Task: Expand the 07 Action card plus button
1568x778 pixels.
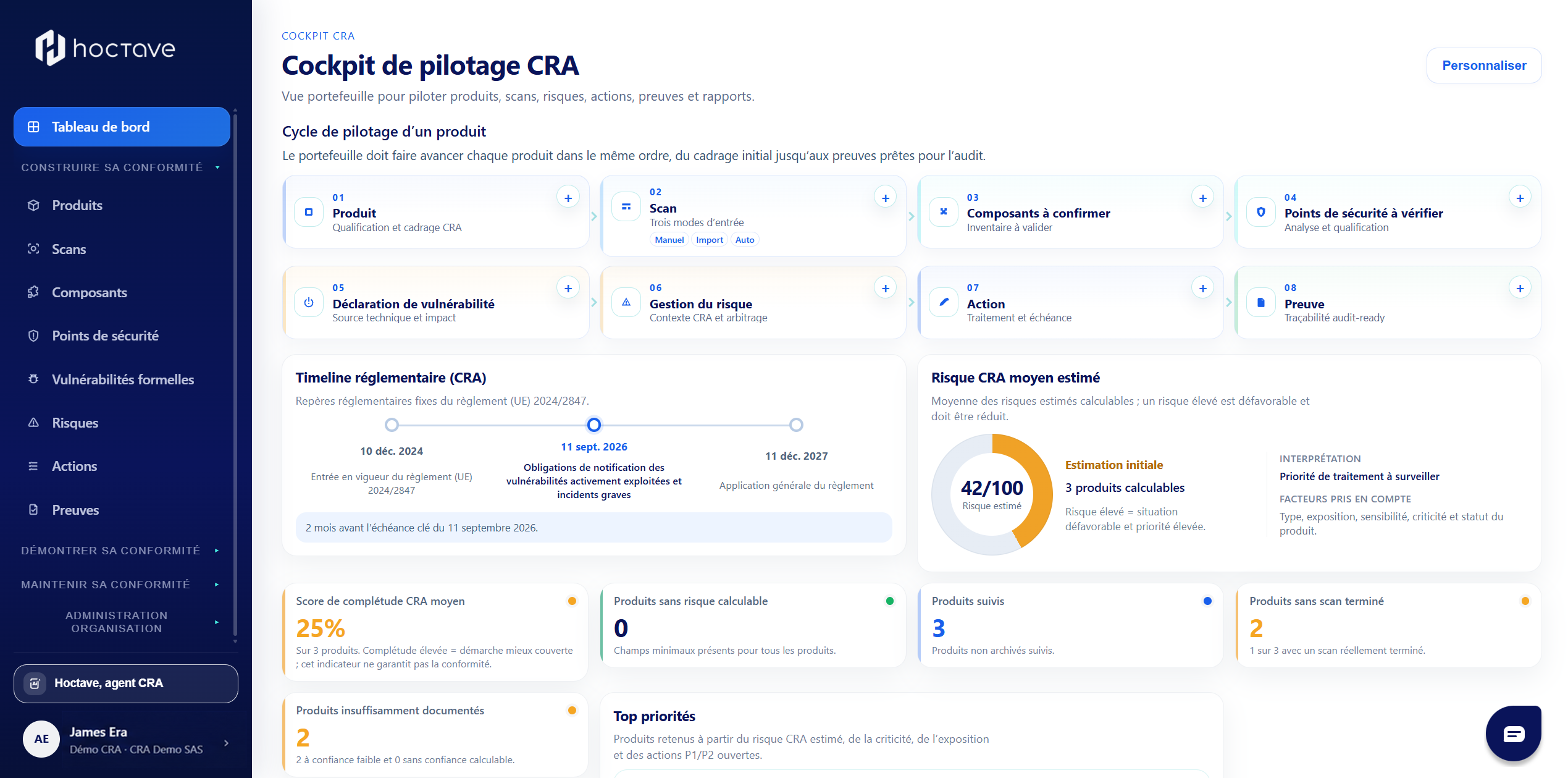Action: coord(1203,288)
